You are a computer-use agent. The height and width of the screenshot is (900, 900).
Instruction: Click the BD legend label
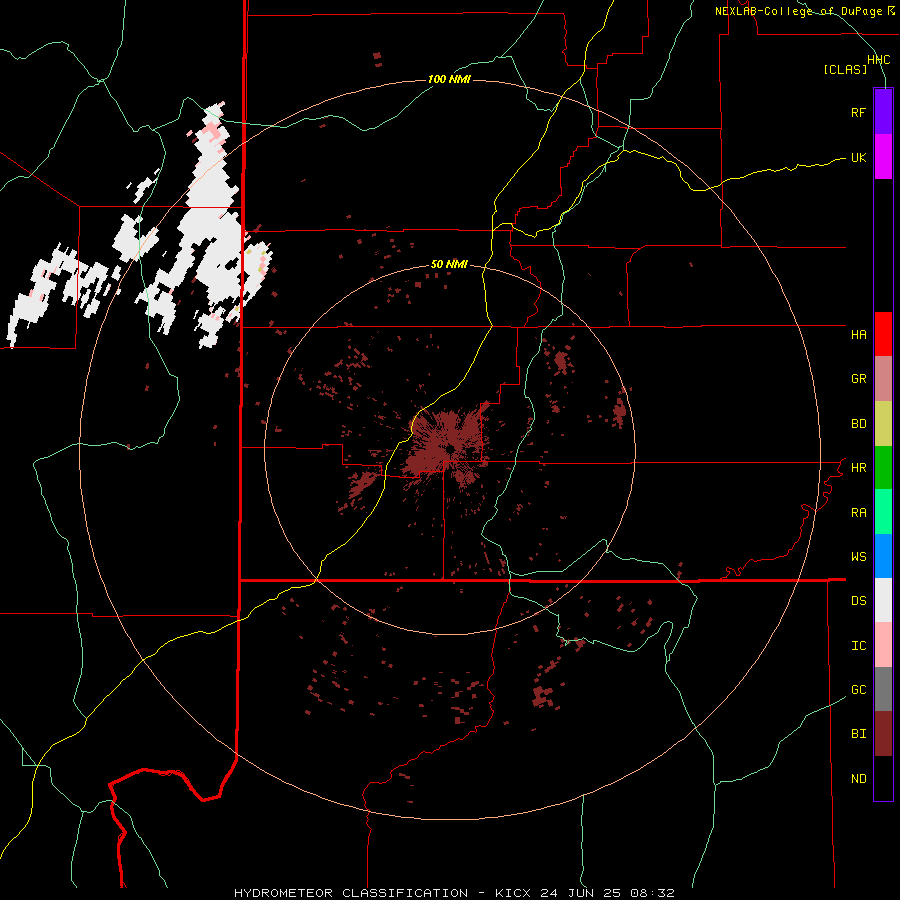(x=858, y=424)
